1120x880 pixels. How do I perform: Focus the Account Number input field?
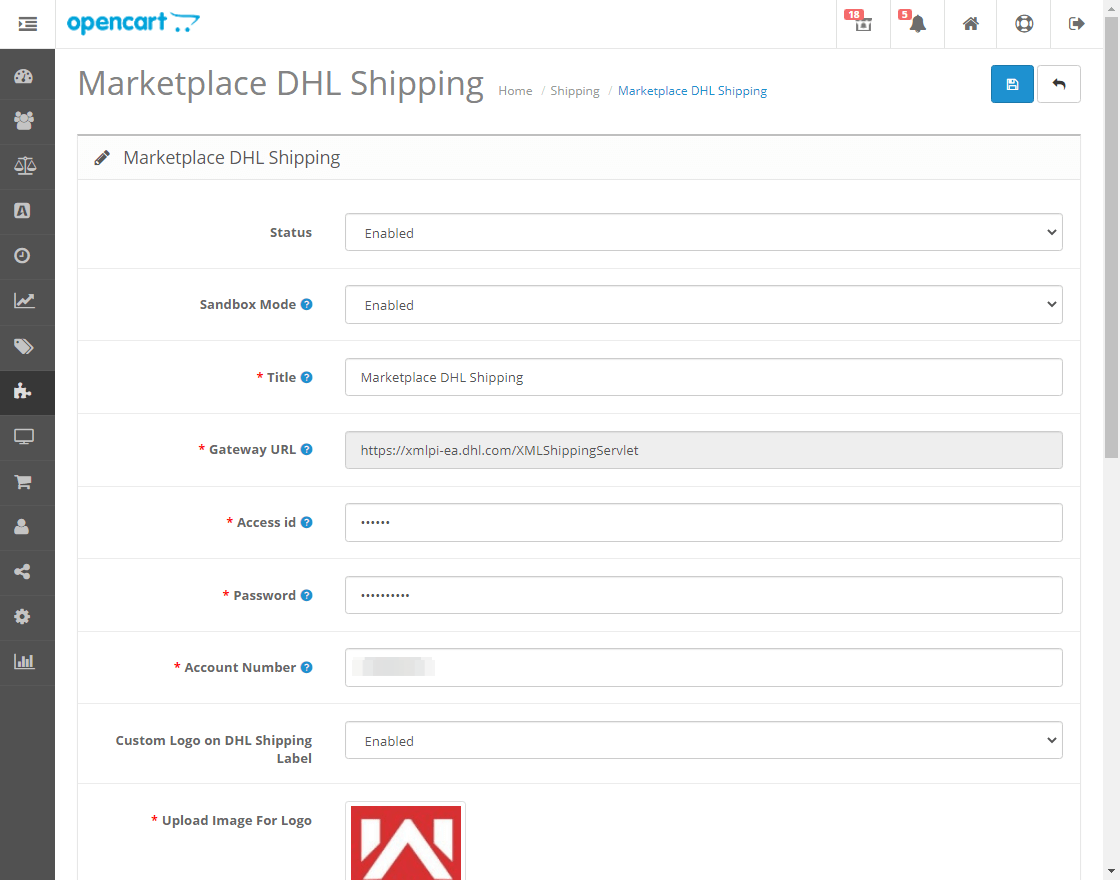pyautogui.click(x=704, y=667)
